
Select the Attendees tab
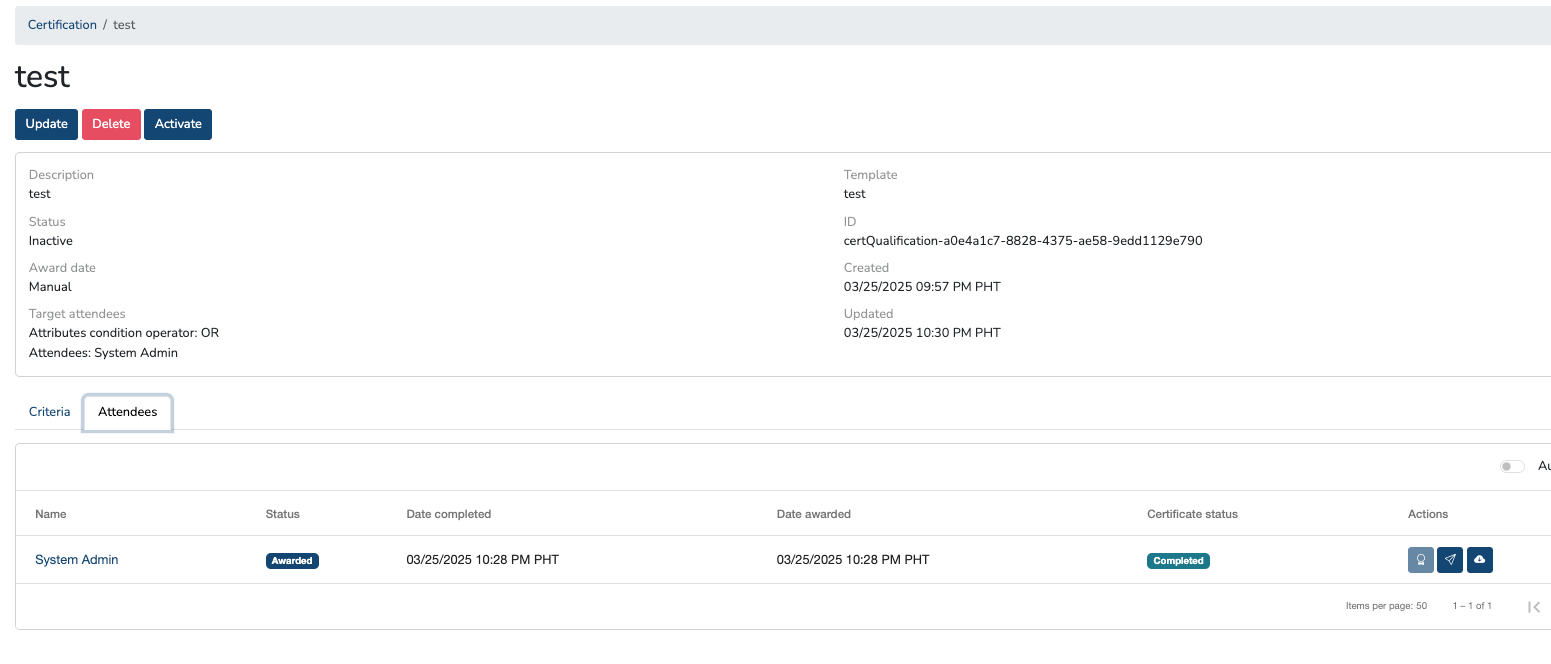[x=127, y=412]
